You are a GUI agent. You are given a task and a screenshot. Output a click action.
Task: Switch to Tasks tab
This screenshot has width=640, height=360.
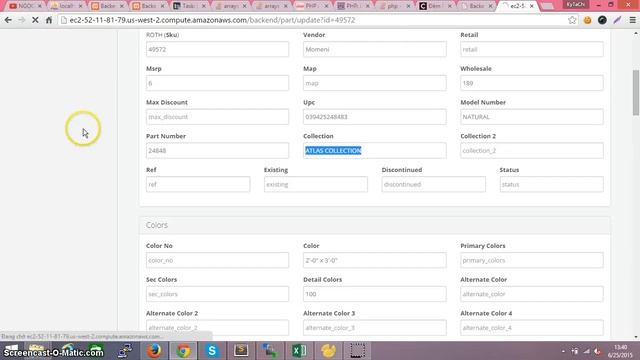point(189,6)
